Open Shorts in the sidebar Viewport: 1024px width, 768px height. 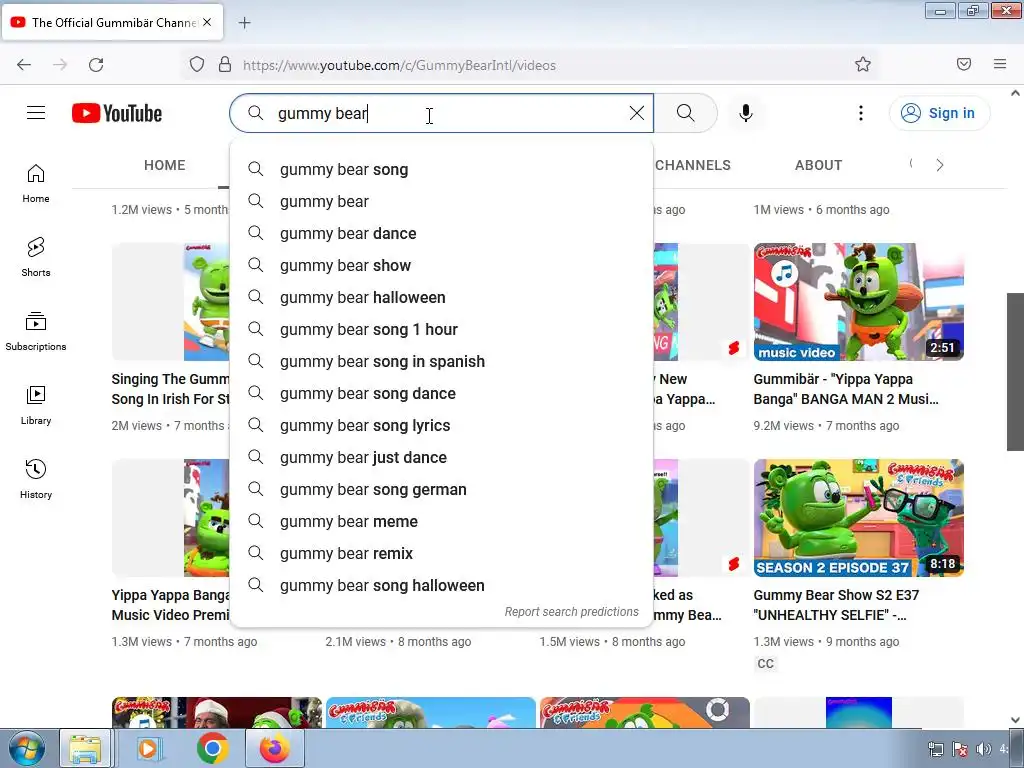coord(36,257)
